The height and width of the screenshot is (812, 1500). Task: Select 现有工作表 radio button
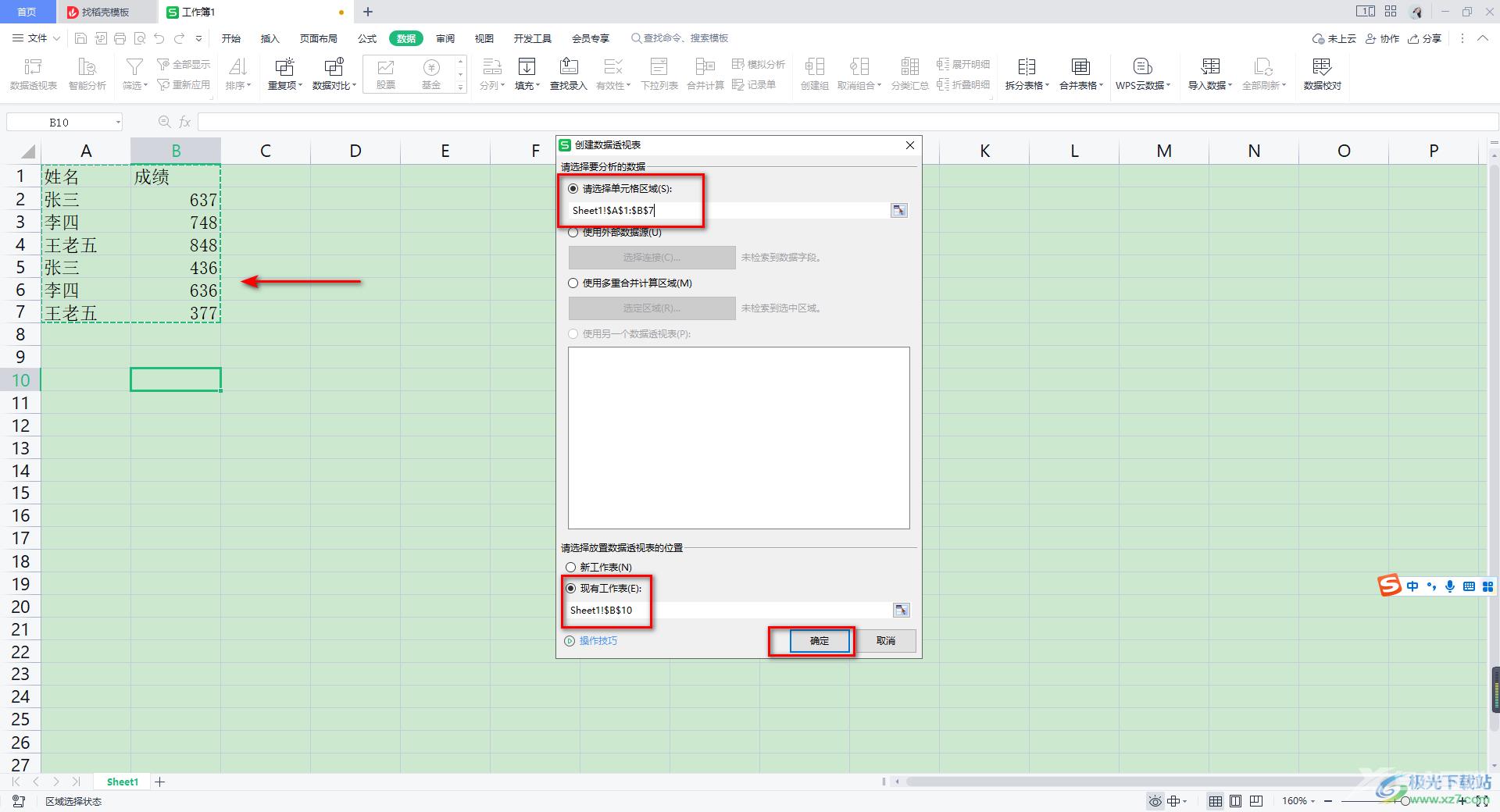(x=571, y=588)
